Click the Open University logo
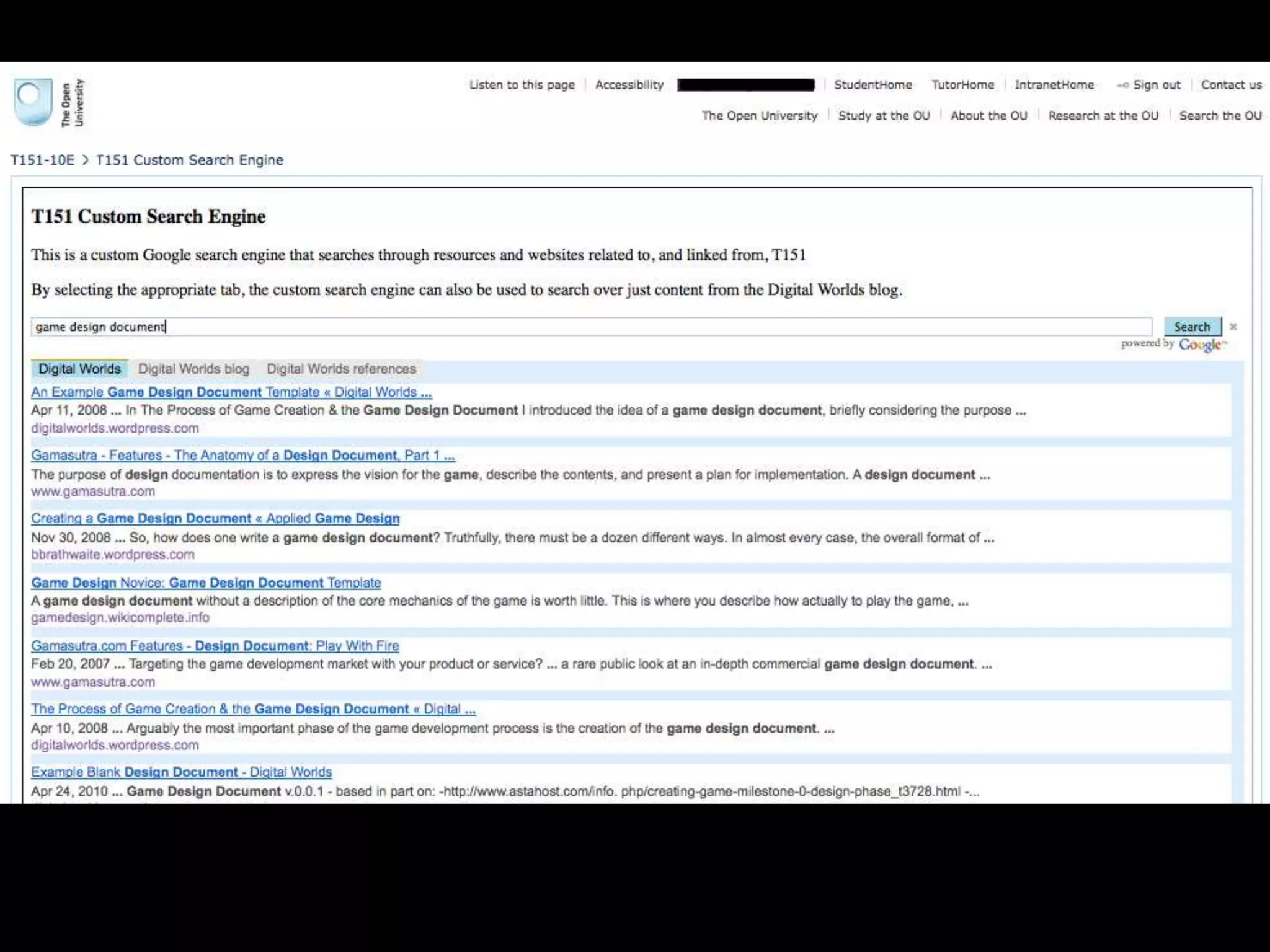The height and width of the screenshot is (952, 1270). click(x=48, y=102)
